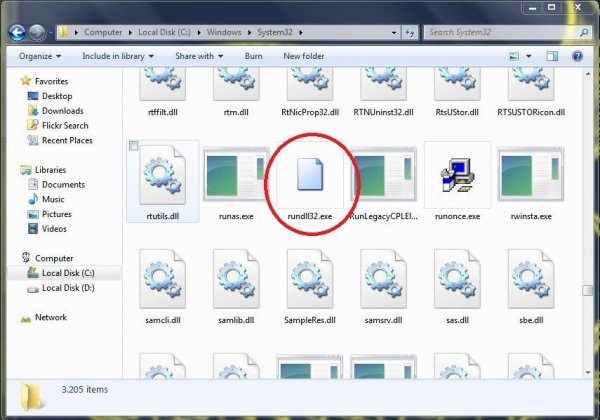Select Local Disk (D:) in navigation pane

68,288
